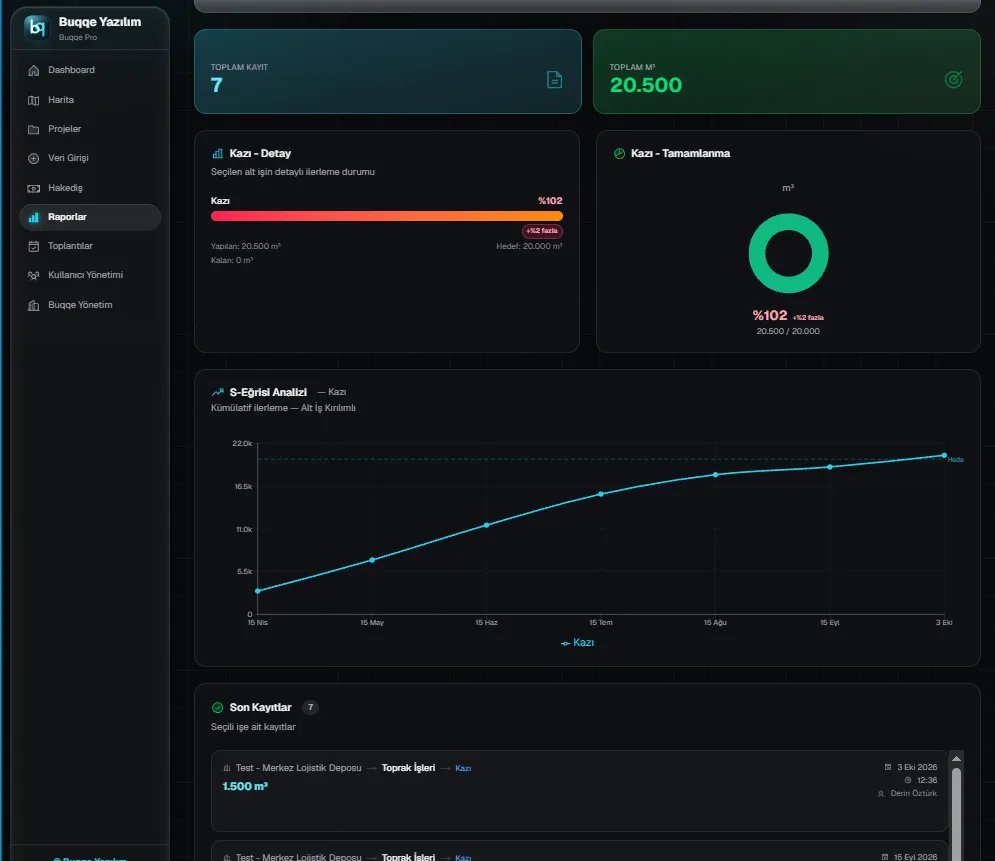Click the Yapılan: 20.500 m³ text
The width and height of the screenshot is (995, 861).
point(246,246)
